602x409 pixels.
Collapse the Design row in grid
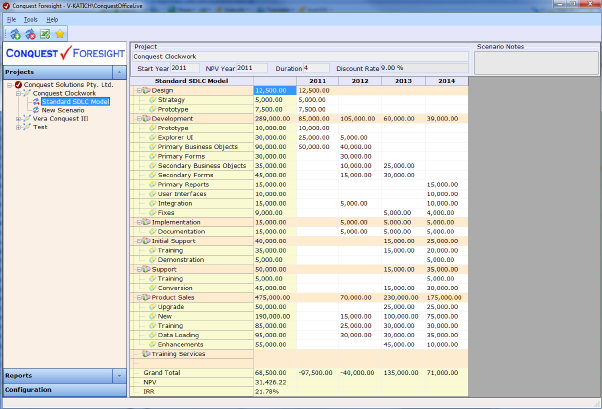pyautogui.click(x=139, y=91)
